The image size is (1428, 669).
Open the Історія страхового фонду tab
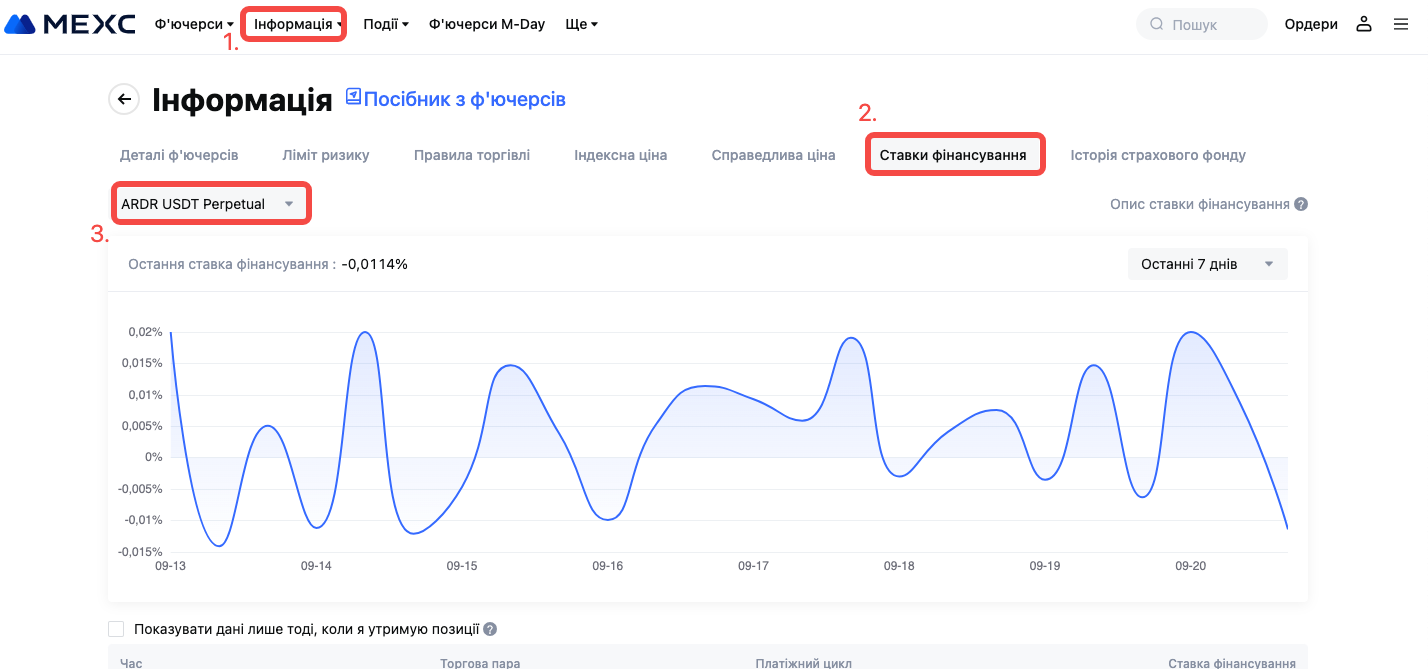[1158, 155]
